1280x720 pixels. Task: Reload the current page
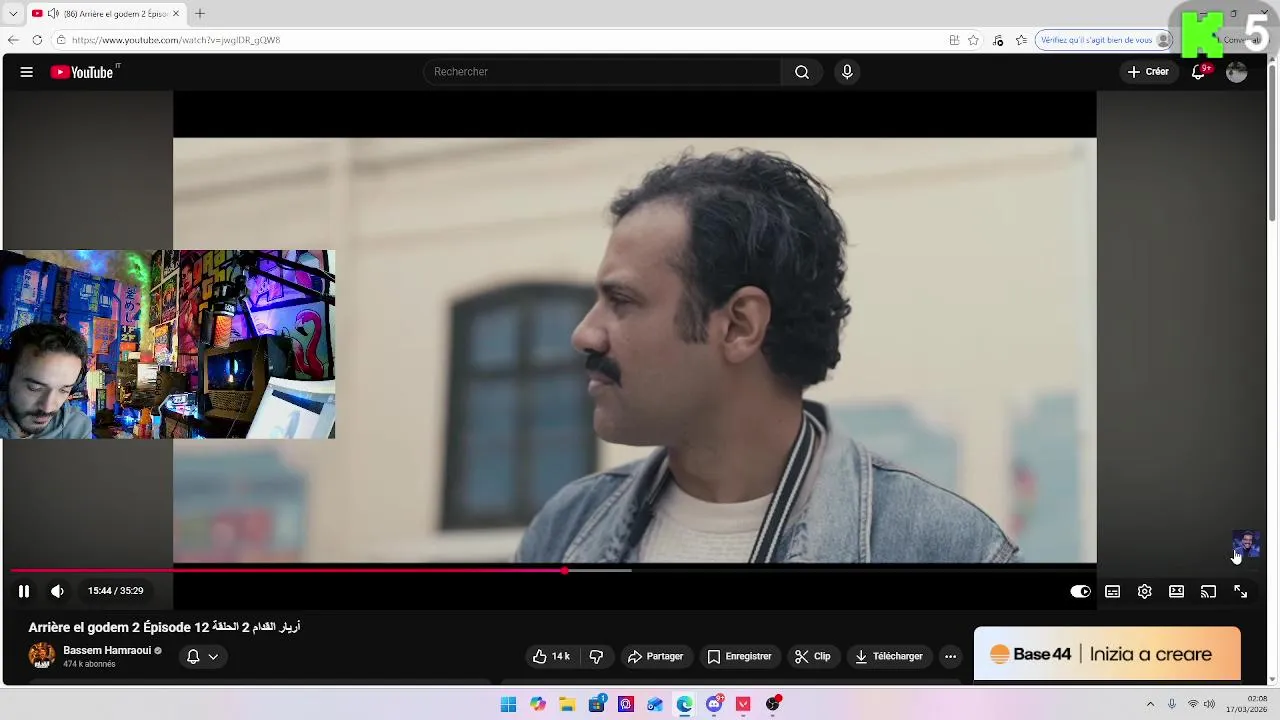click(x=37, y=40)
